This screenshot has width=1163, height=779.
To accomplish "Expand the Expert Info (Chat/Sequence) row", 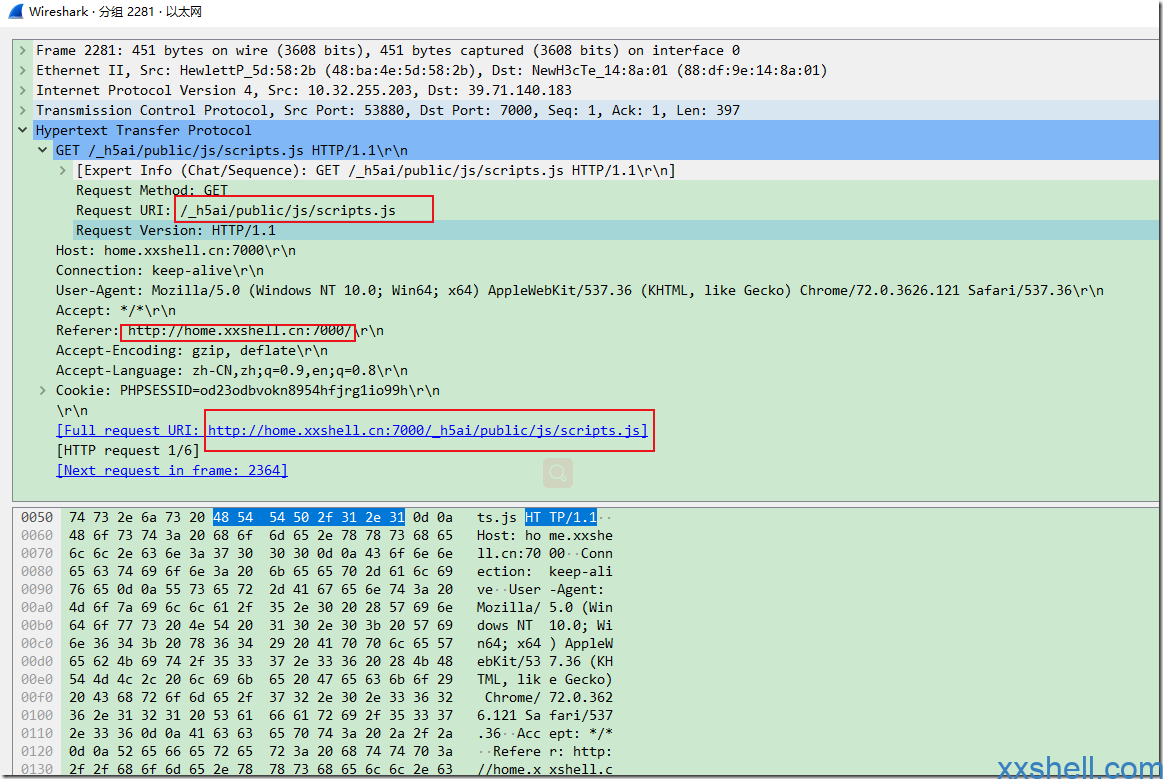I will pos(63,171).
